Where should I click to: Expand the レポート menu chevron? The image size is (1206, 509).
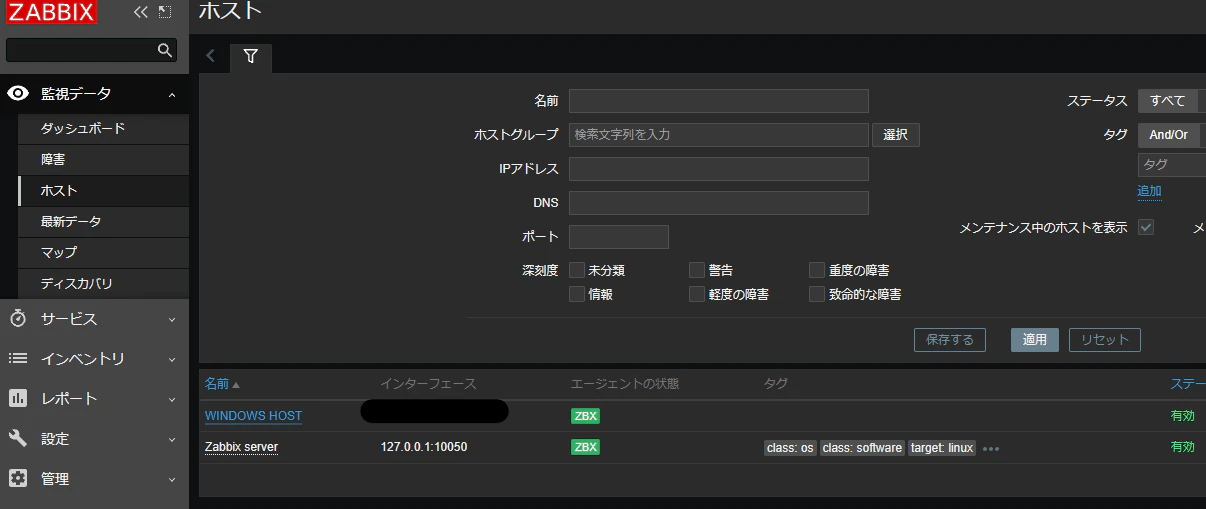point(172,399)
